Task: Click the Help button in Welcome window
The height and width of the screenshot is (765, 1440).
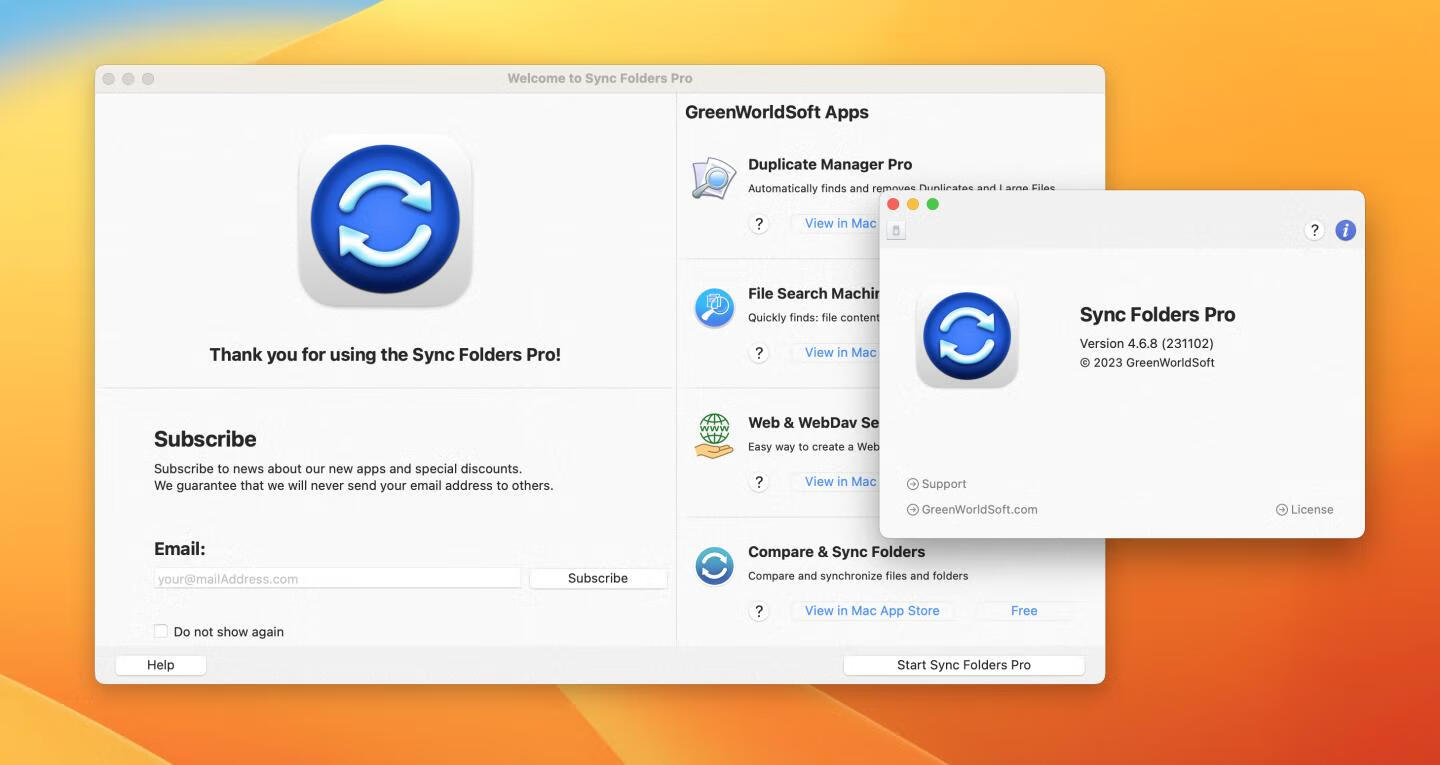Action: pos(161,665)
